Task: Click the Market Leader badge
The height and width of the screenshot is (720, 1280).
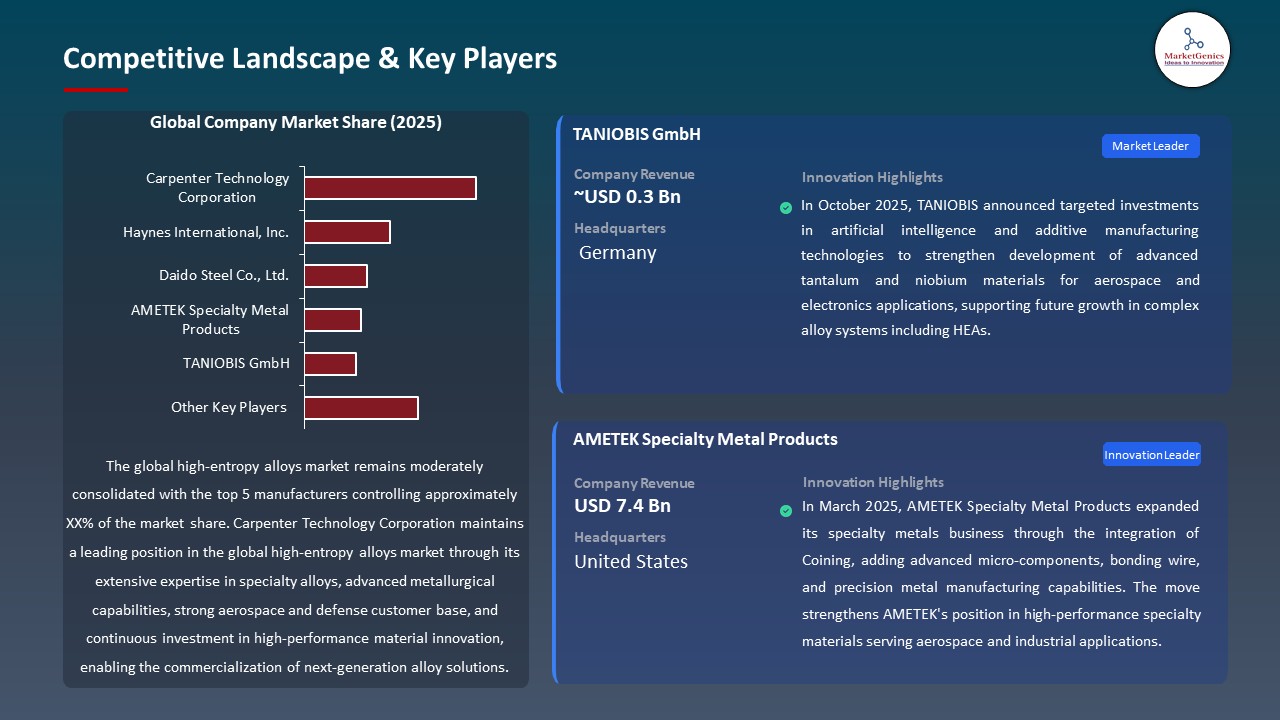Action: 1150,146
